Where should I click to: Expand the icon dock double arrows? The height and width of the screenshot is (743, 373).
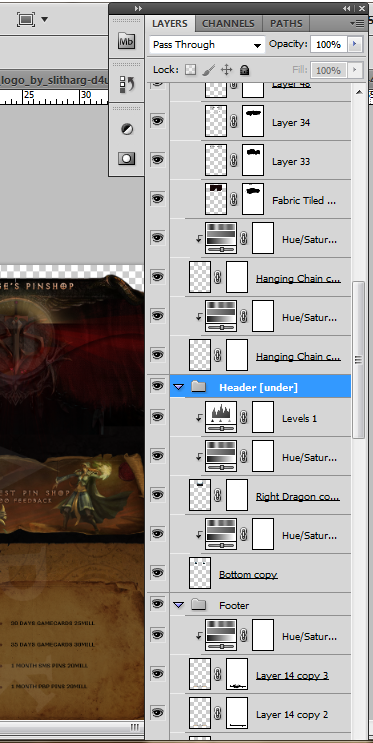click(138, 9)
